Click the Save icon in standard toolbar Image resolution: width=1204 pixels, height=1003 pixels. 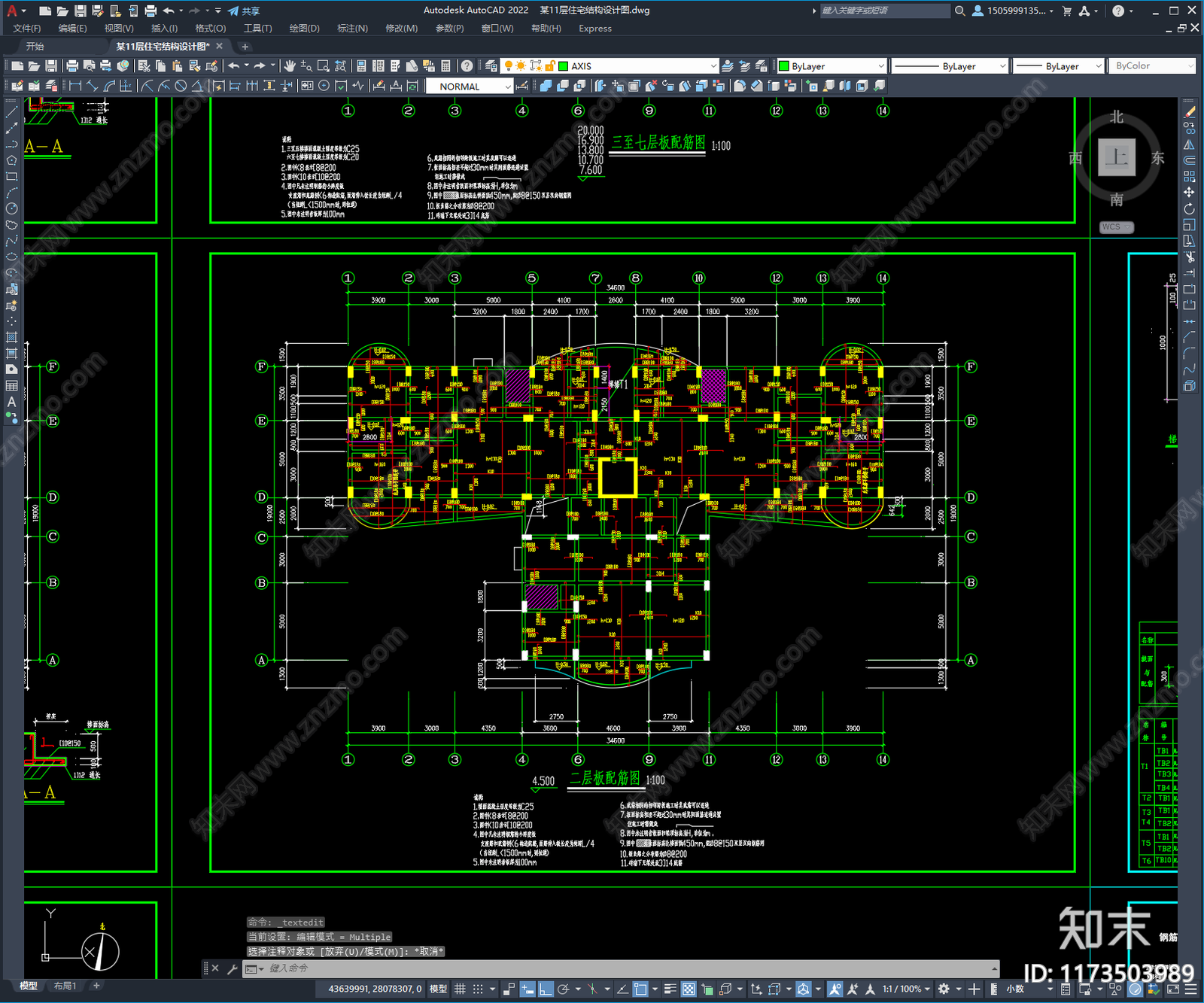51,66
